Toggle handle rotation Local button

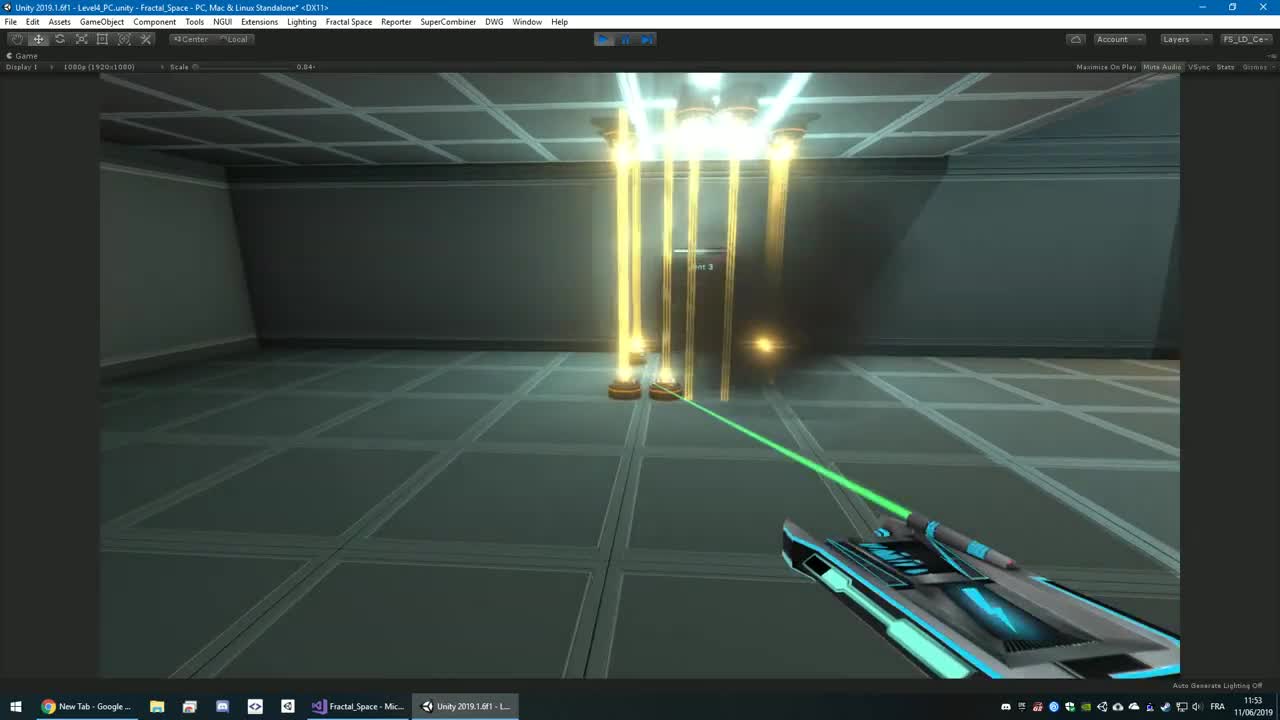coord(234,39)
